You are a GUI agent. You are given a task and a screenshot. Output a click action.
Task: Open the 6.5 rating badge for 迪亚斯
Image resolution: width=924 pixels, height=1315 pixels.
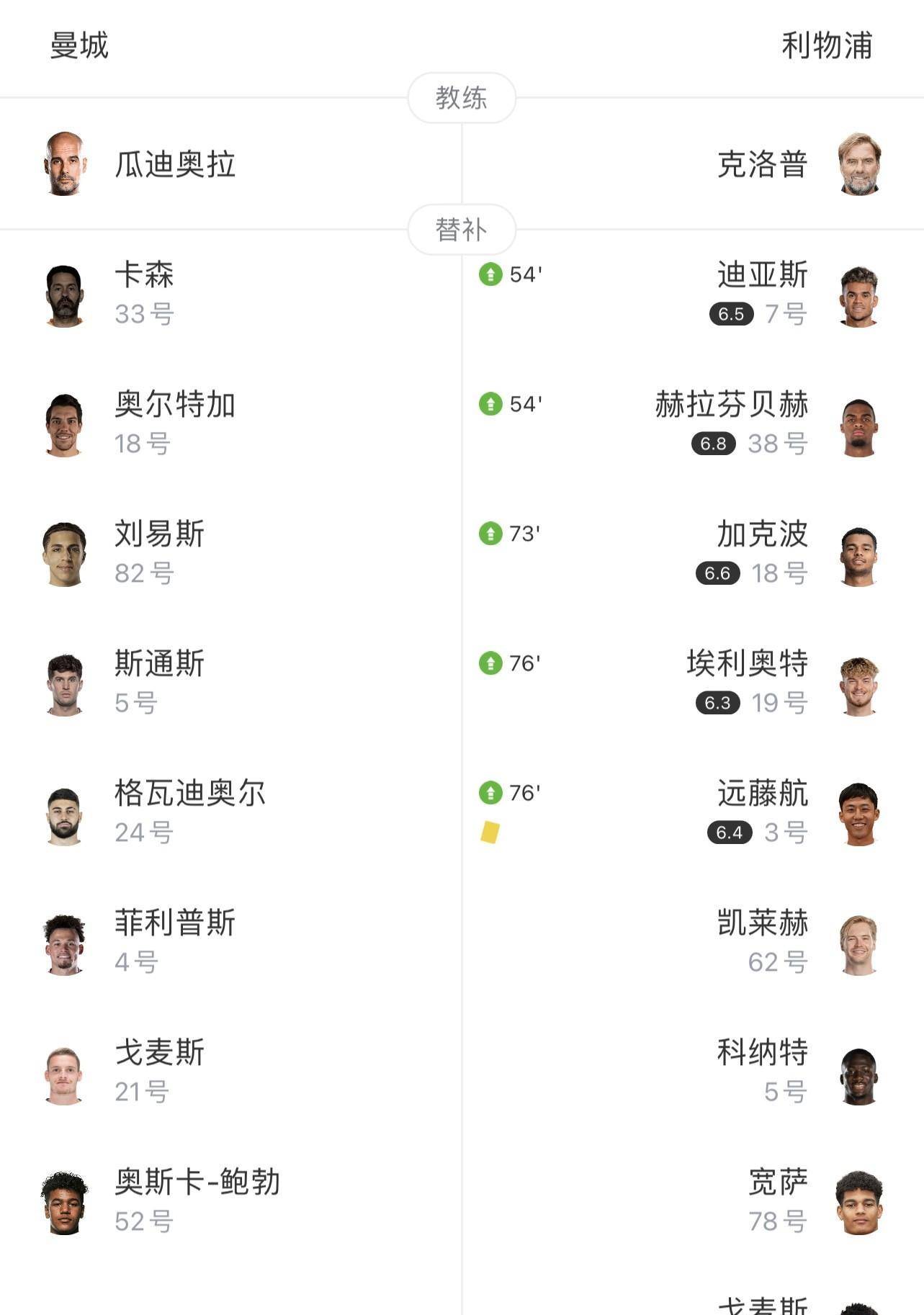click(x=731, y=314)
